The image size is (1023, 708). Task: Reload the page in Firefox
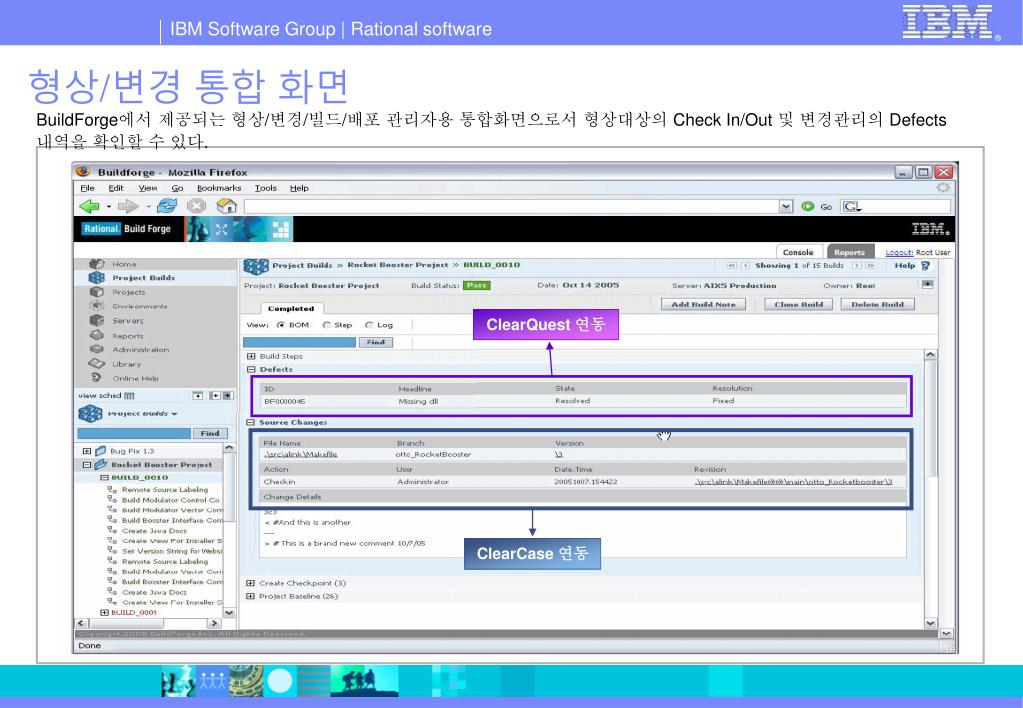click(167, 206)
